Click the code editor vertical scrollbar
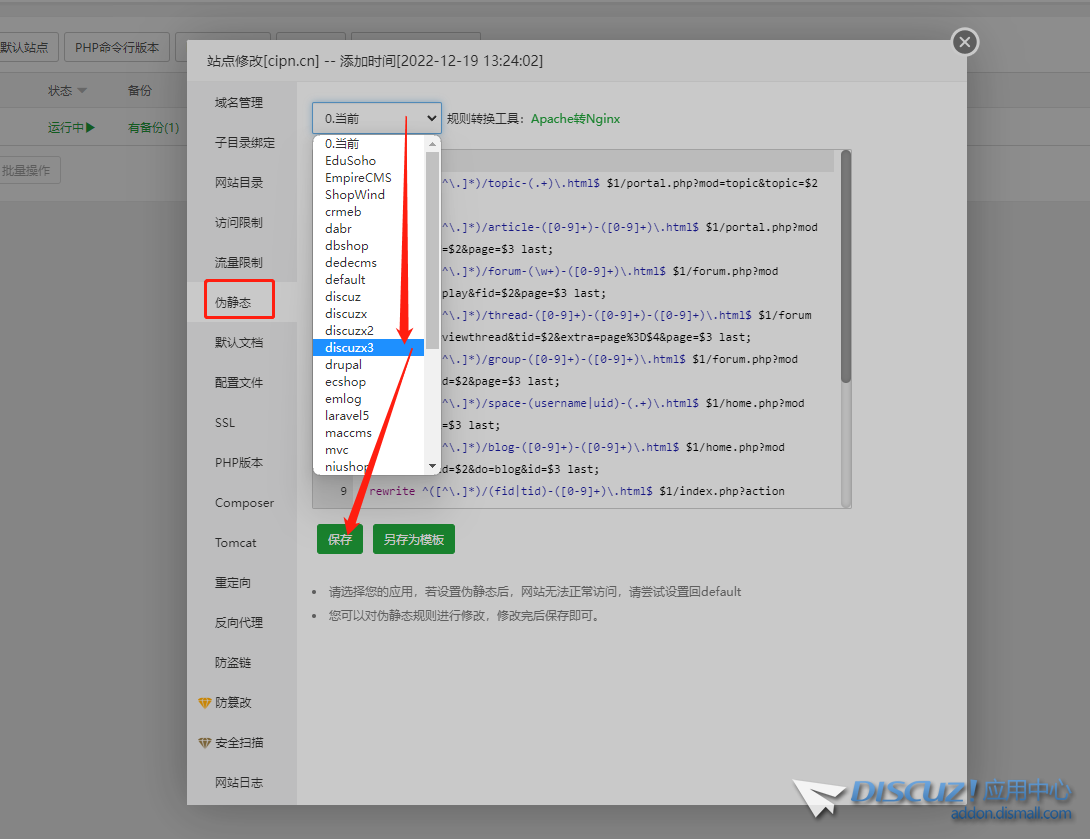This screenshot has width=1090, height=839. click(846, 266)
